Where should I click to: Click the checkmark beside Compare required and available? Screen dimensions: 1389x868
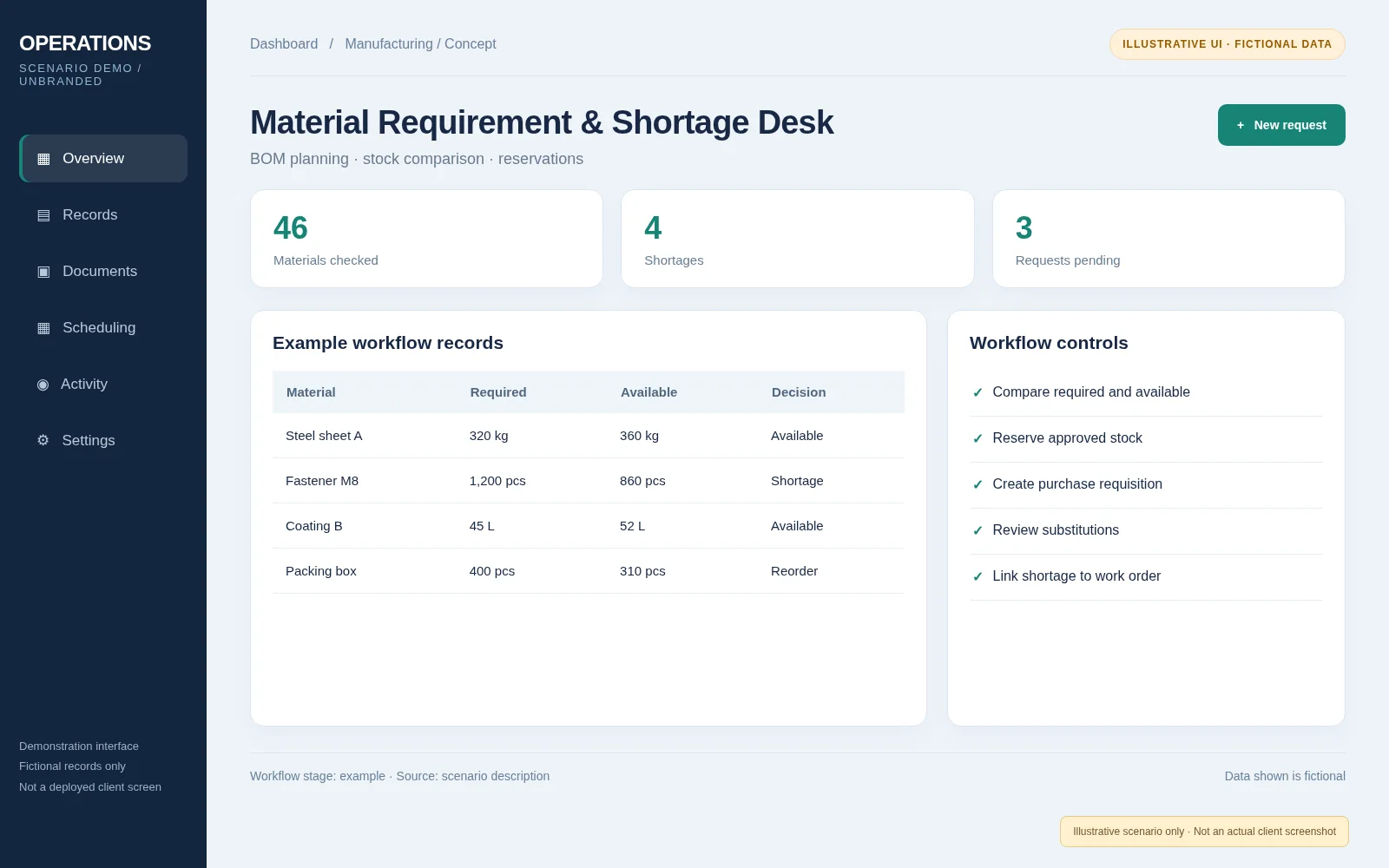tap(978, 392)
